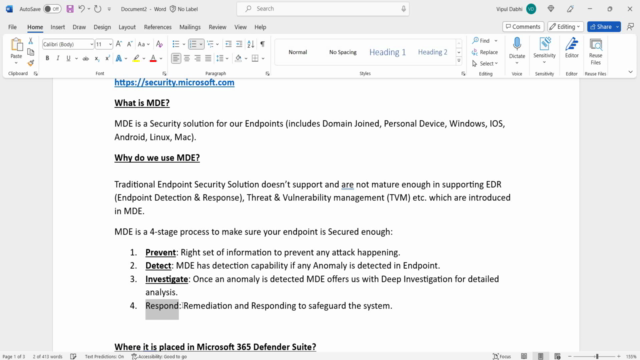The height and width of the screenshot is (360, 640).
Task: Expand the Styles gallery more arrow
Action: 459,61
